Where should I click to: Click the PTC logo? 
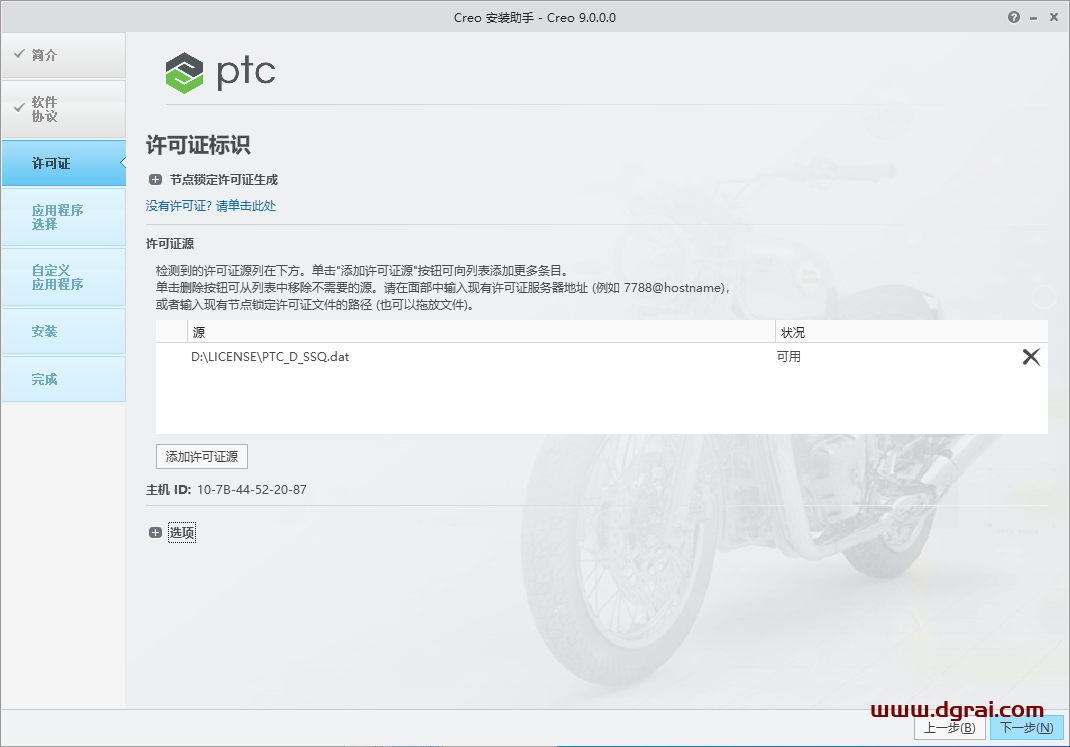point(220,72)
